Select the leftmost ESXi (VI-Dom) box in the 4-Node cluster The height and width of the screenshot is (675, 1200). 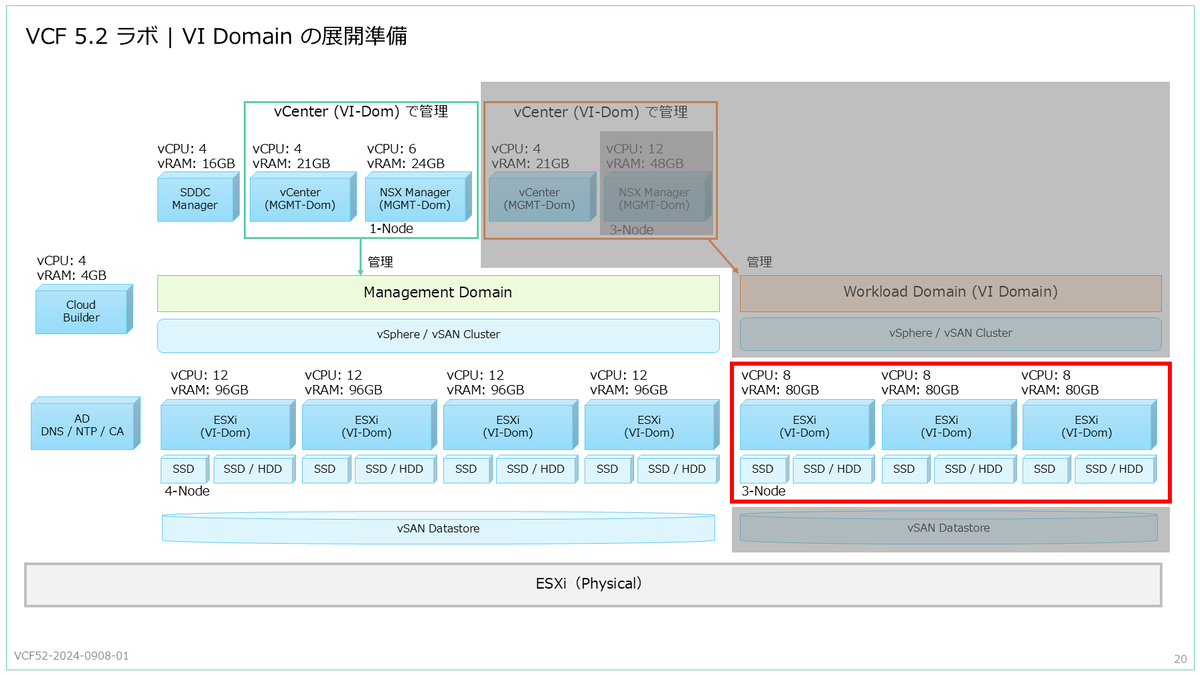[229, 424]
